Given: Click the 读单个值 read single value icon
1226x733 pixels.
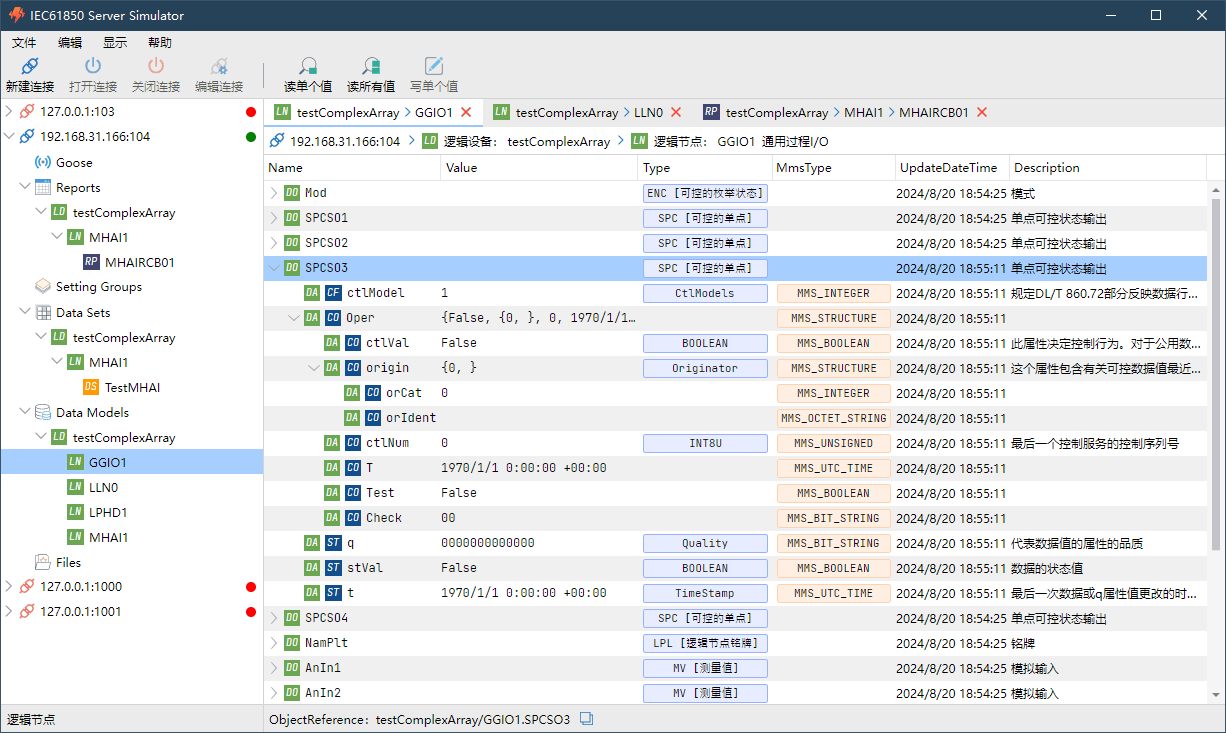Looking at the screenshot, I should pyautogui.click(x=308, y=67).
